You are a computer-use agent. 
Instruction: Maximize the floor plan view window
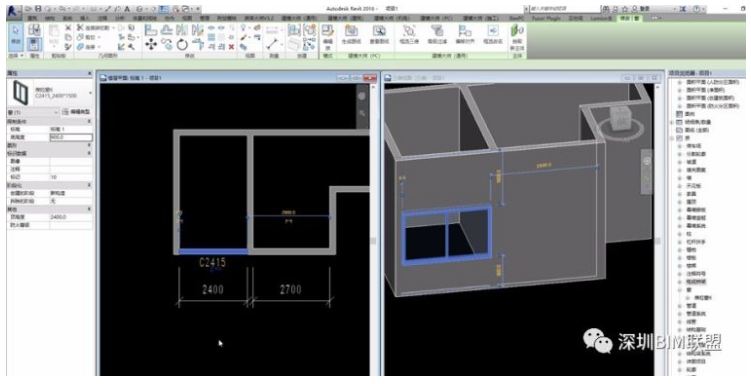click(356, 78)
